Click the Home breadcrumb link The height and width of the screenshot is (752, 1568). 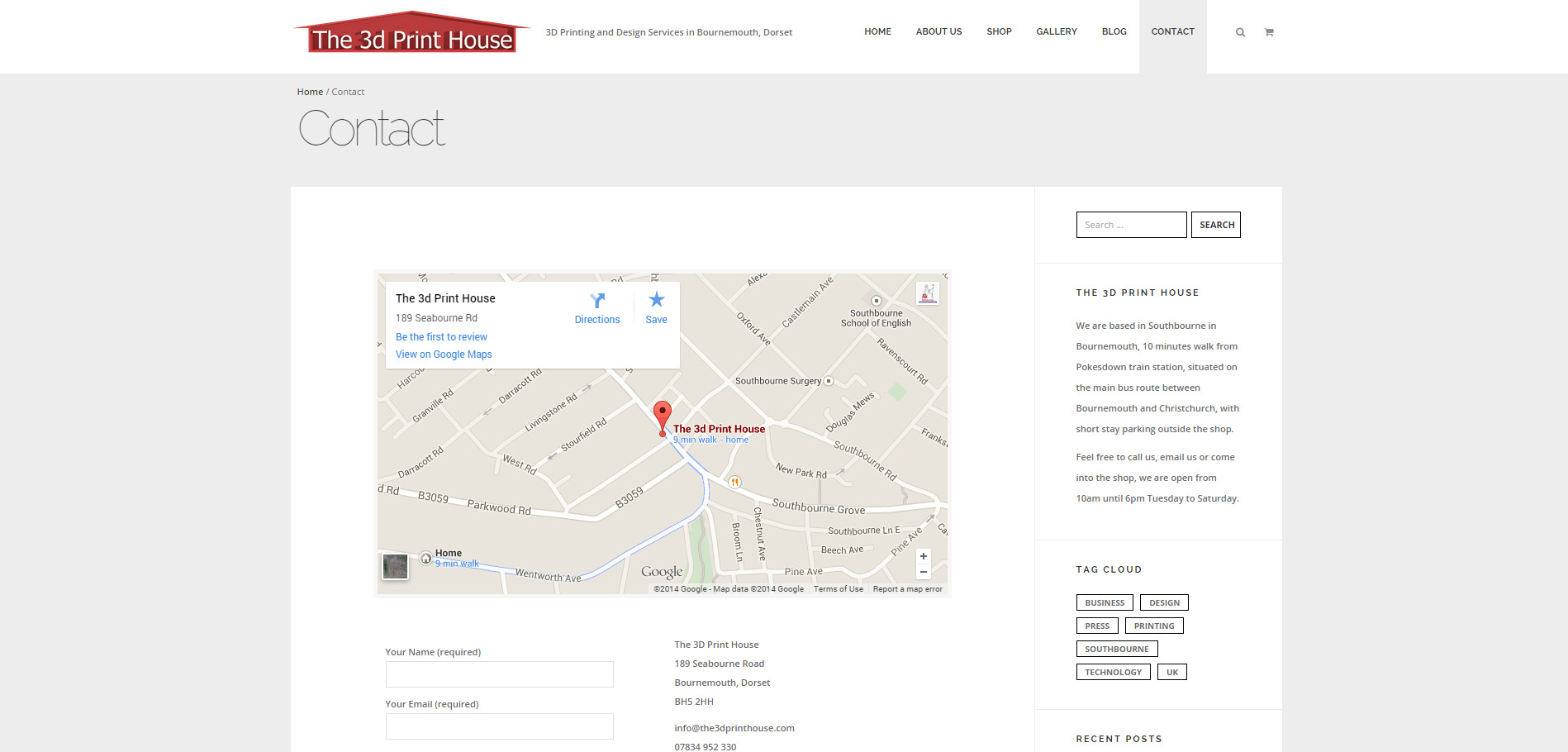point(310,92)
